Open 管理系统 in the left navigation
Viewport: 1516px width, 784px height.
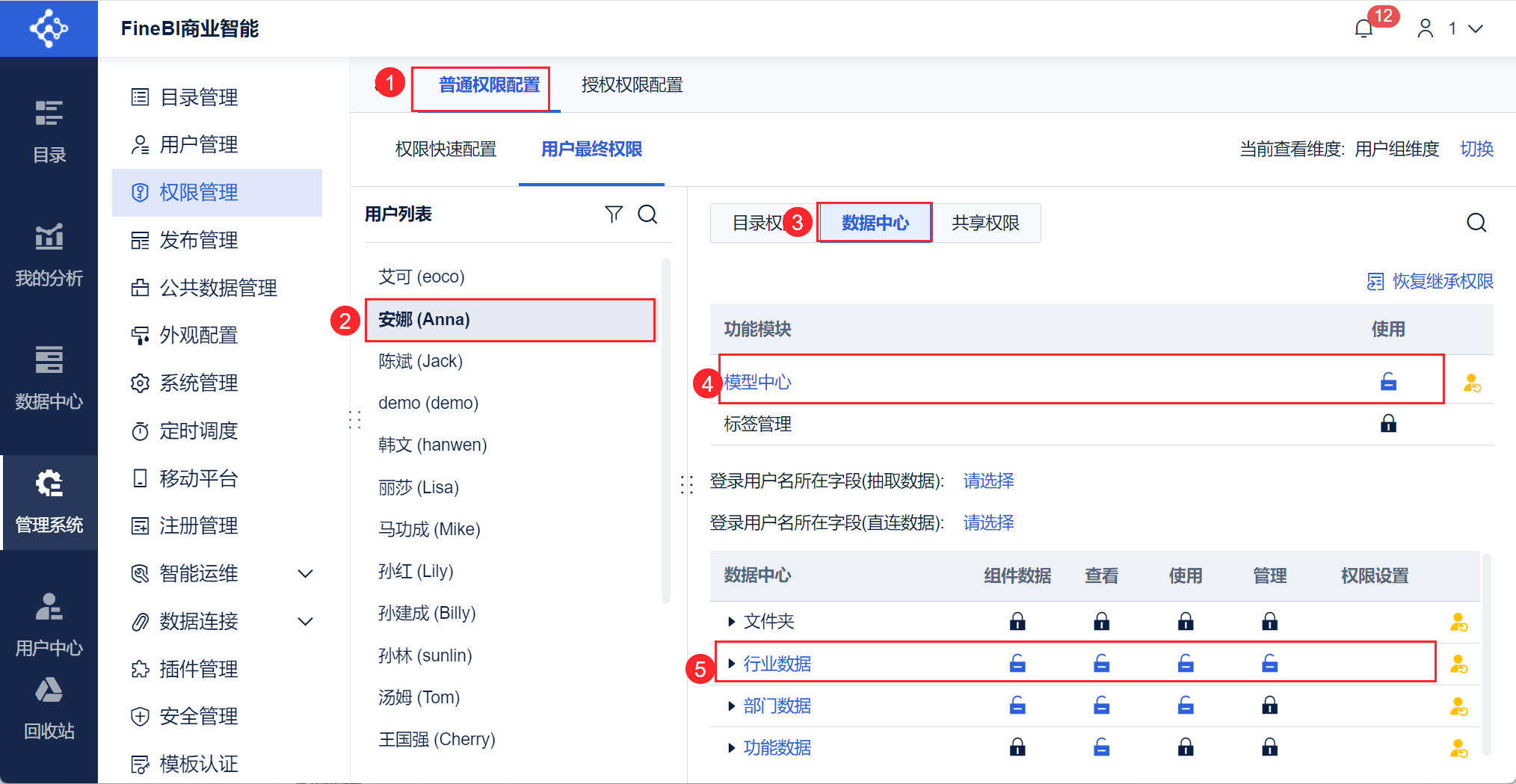tap(49, 502)
